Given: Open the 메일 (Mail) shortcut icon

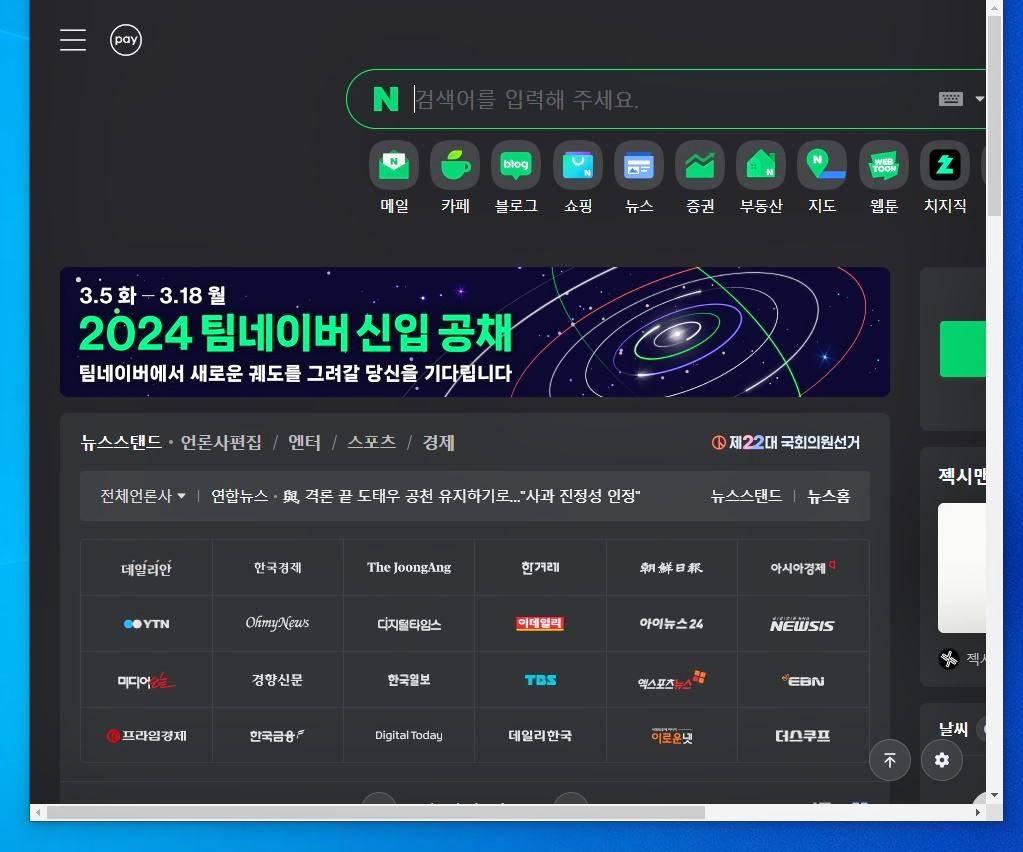Looking at the screenshot, I should click(394, 165).
